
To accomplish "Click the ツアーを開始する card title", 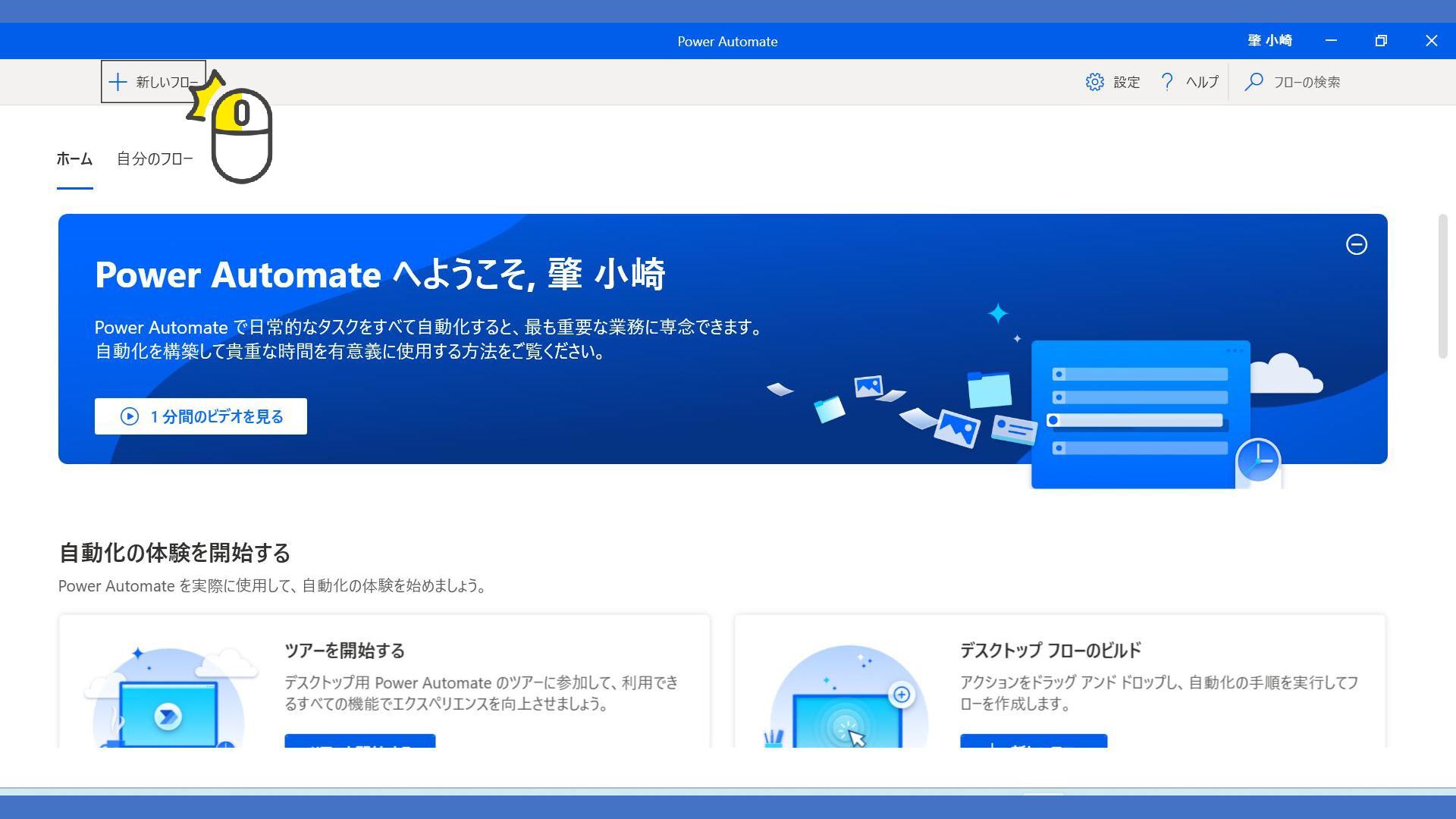I will click(344, 651).
